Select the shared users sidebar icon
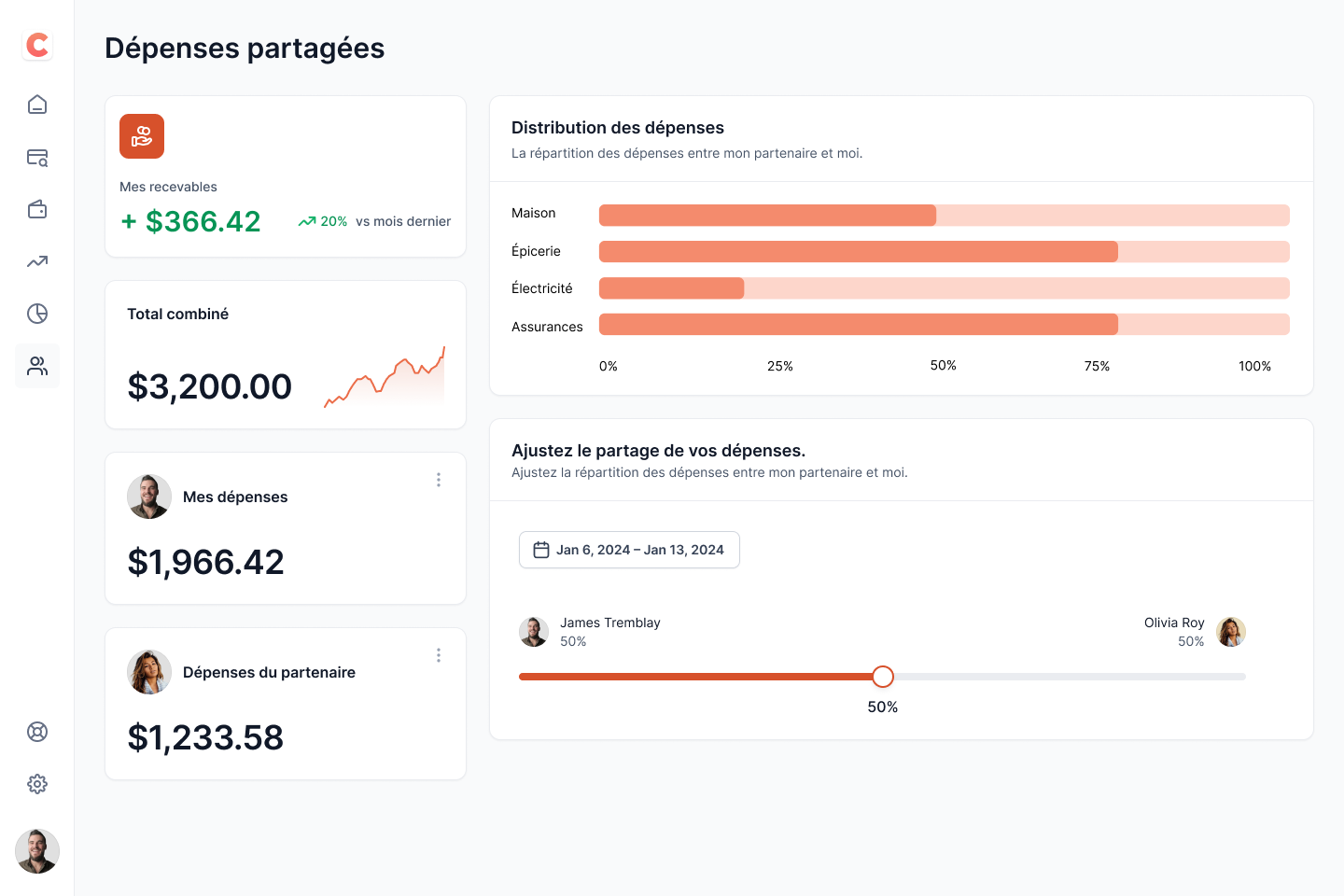This screenshot has height=896, width=1344. pyautogui.click(x=37, y=366)
